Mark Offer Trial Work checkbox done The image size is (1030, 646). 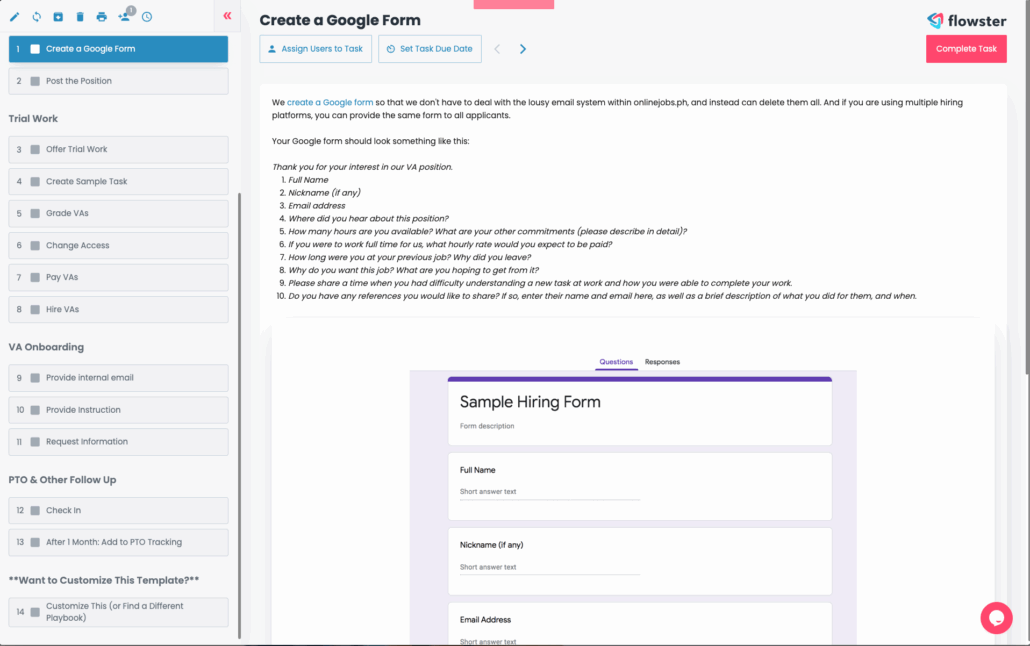coord(35,150)
